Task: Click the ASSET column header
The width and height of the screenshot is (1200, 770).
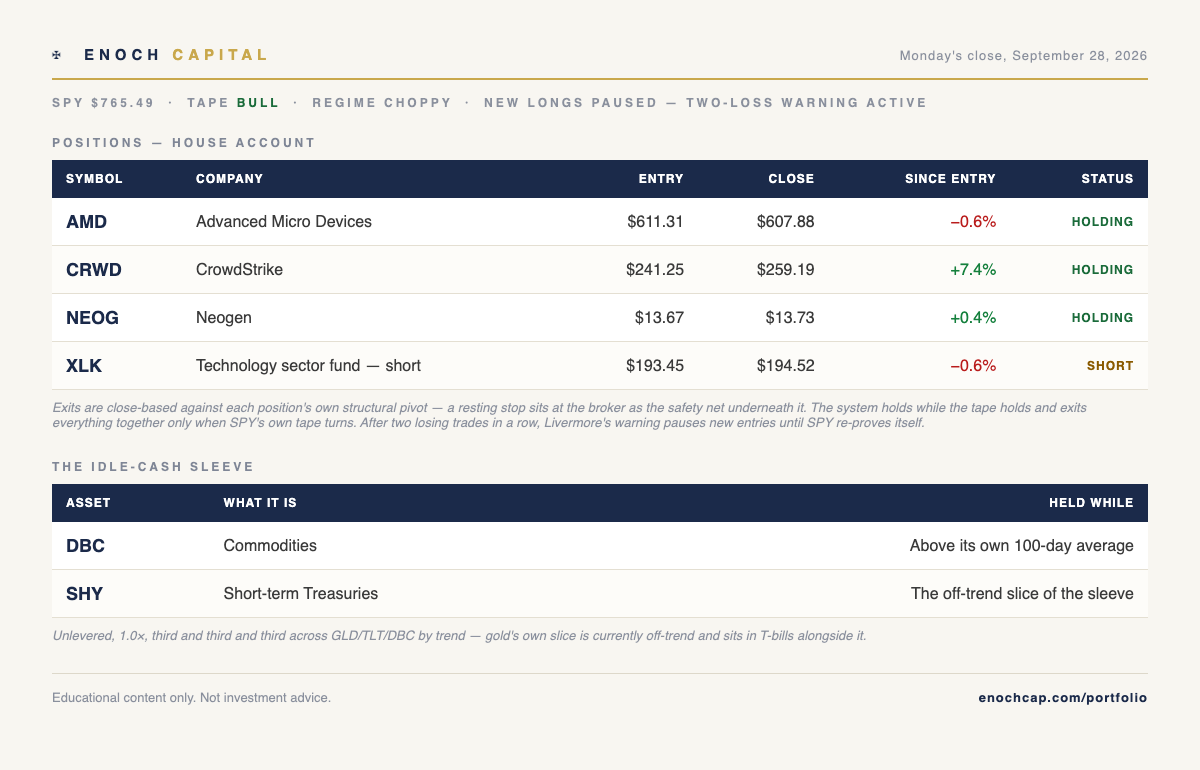Action: 88,503
